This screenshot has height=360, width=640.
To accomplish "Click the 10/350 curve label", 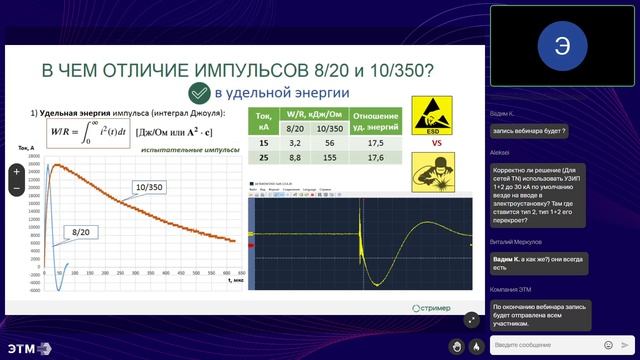I will (149, 187).
